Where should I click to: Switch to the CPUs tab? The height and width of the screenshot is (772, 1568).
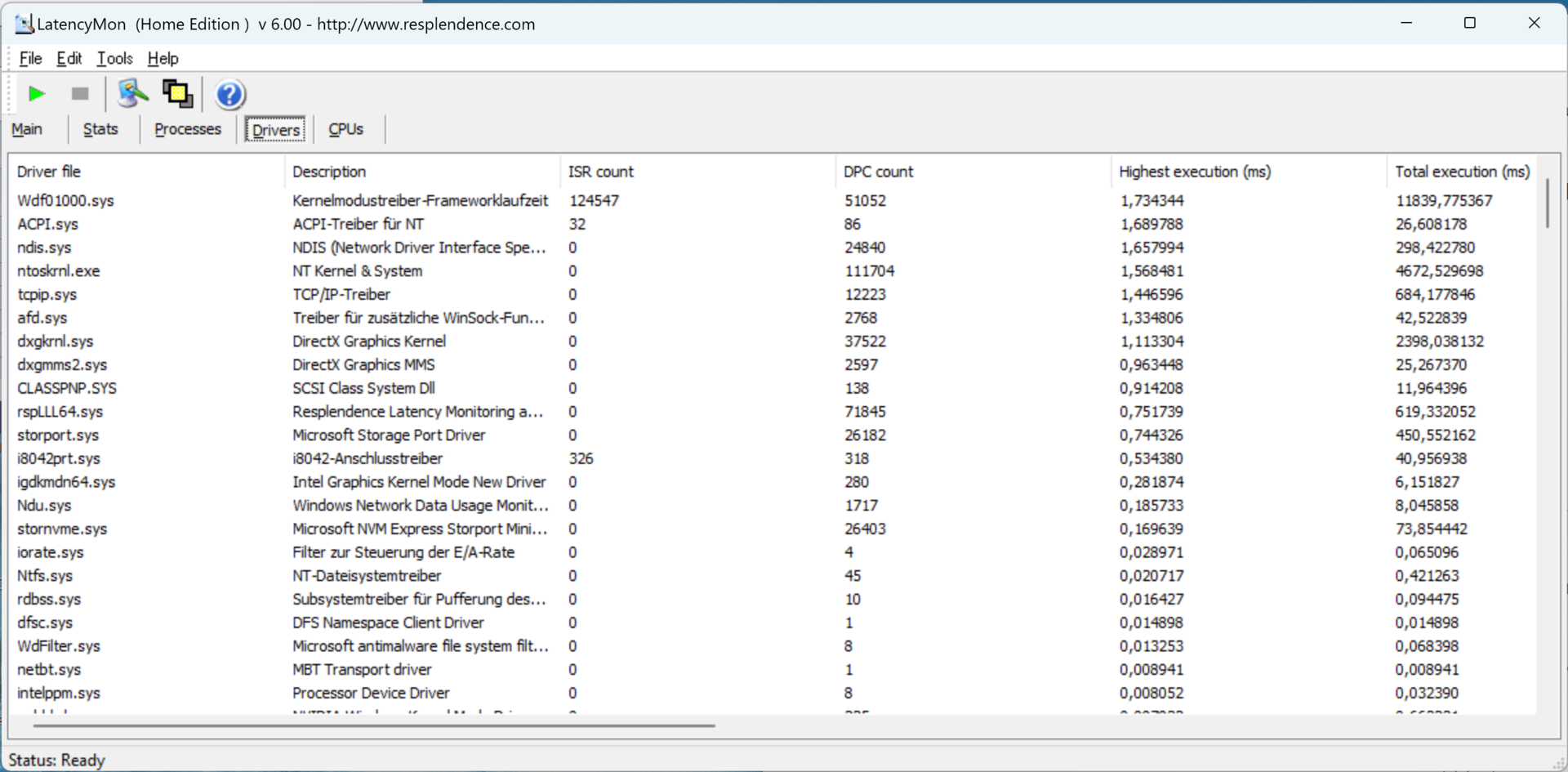click(345, 129)
